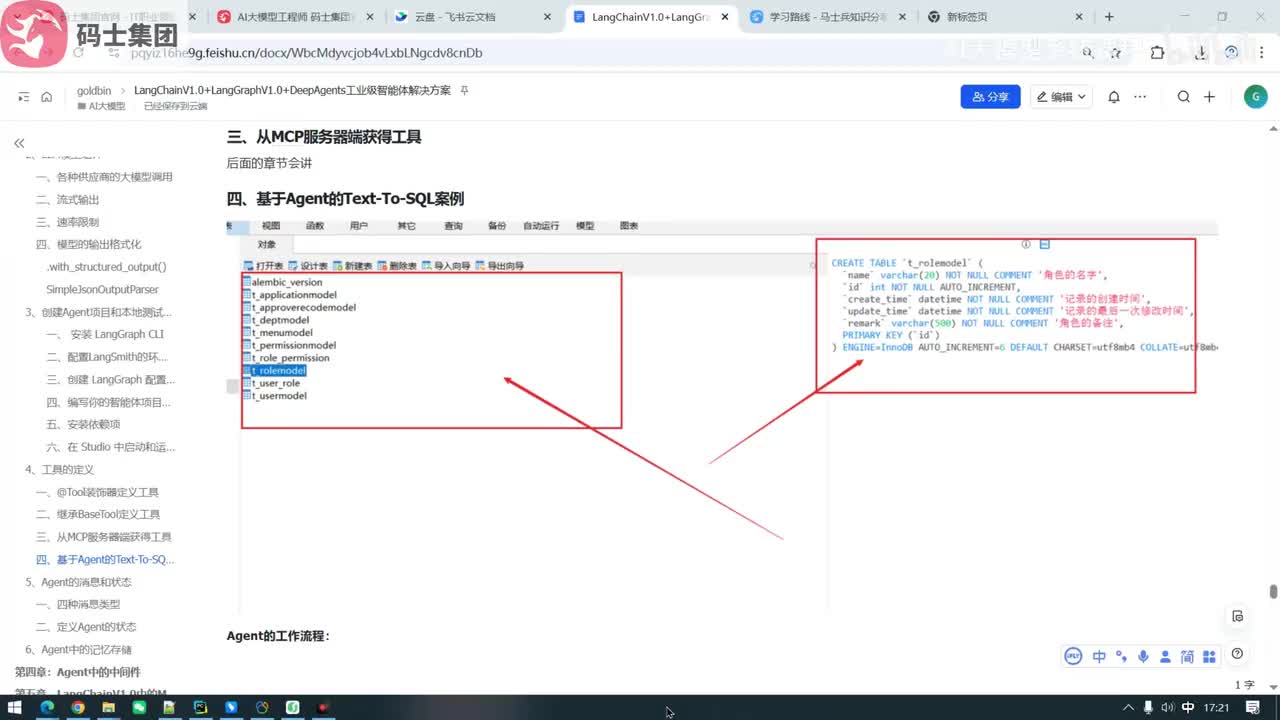This screenshot has height=720, width=1280.
Task: Click the embedded Navicat screenshot image
Action: 722,415
